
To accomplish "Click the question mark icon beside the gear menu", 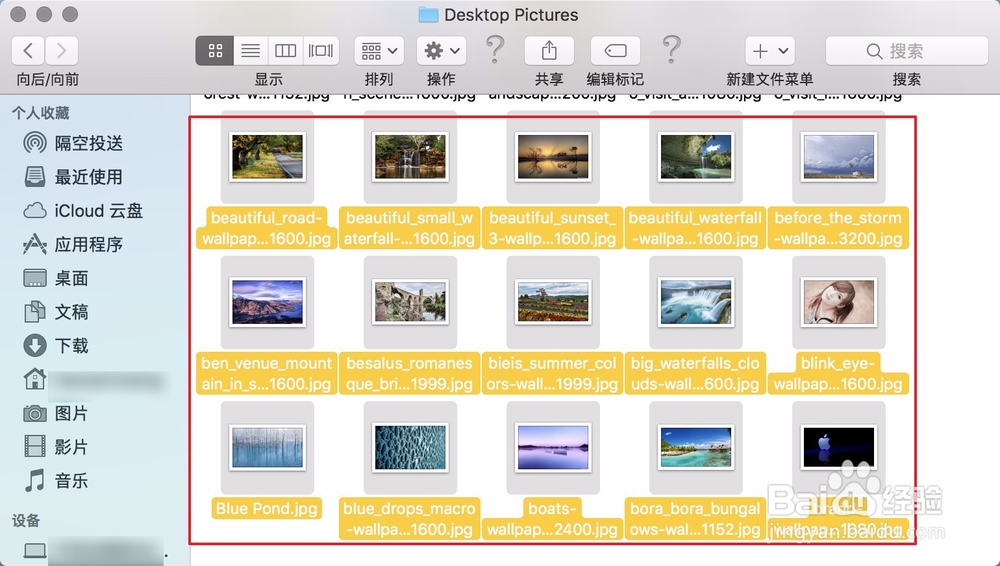I will [495, 50].
